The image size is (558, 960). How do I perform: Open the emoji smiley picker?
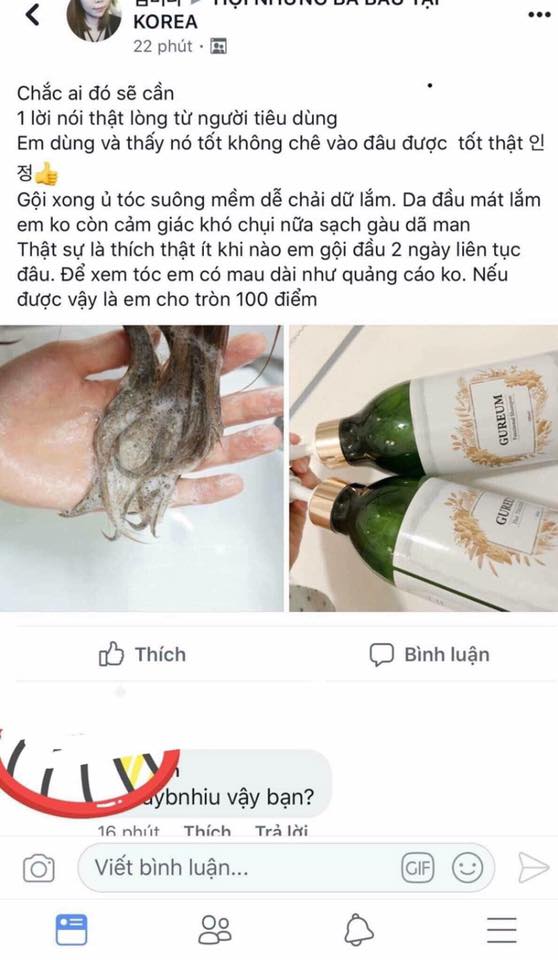[x=467, y=868]
